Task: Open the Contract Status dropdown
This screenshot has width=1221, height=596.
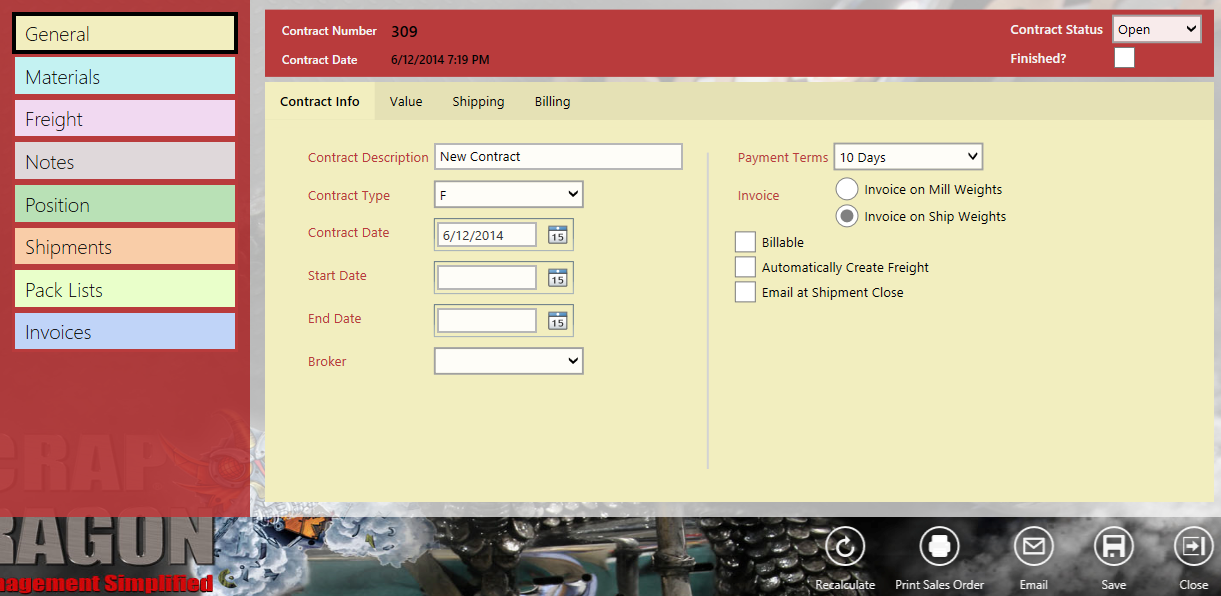Action: click(x=1157, y=29)
